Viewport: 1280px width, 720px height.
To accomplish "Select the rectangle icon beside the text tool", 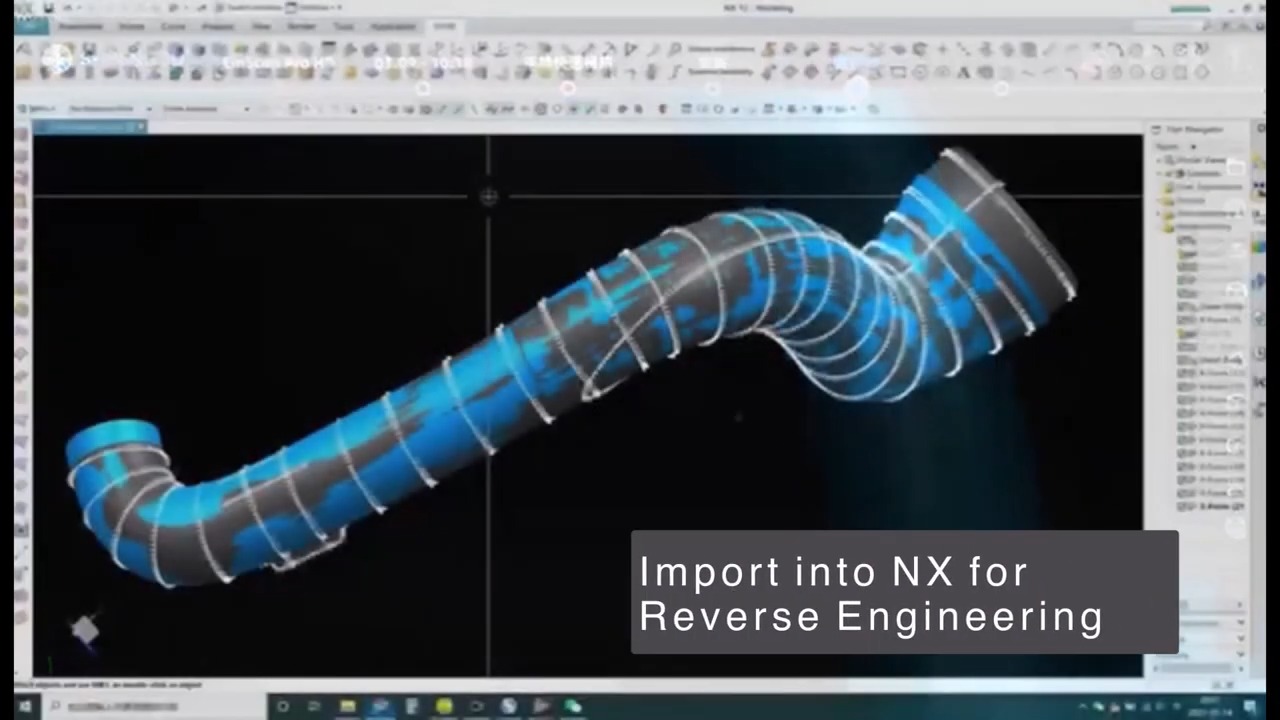I will 898,72.
